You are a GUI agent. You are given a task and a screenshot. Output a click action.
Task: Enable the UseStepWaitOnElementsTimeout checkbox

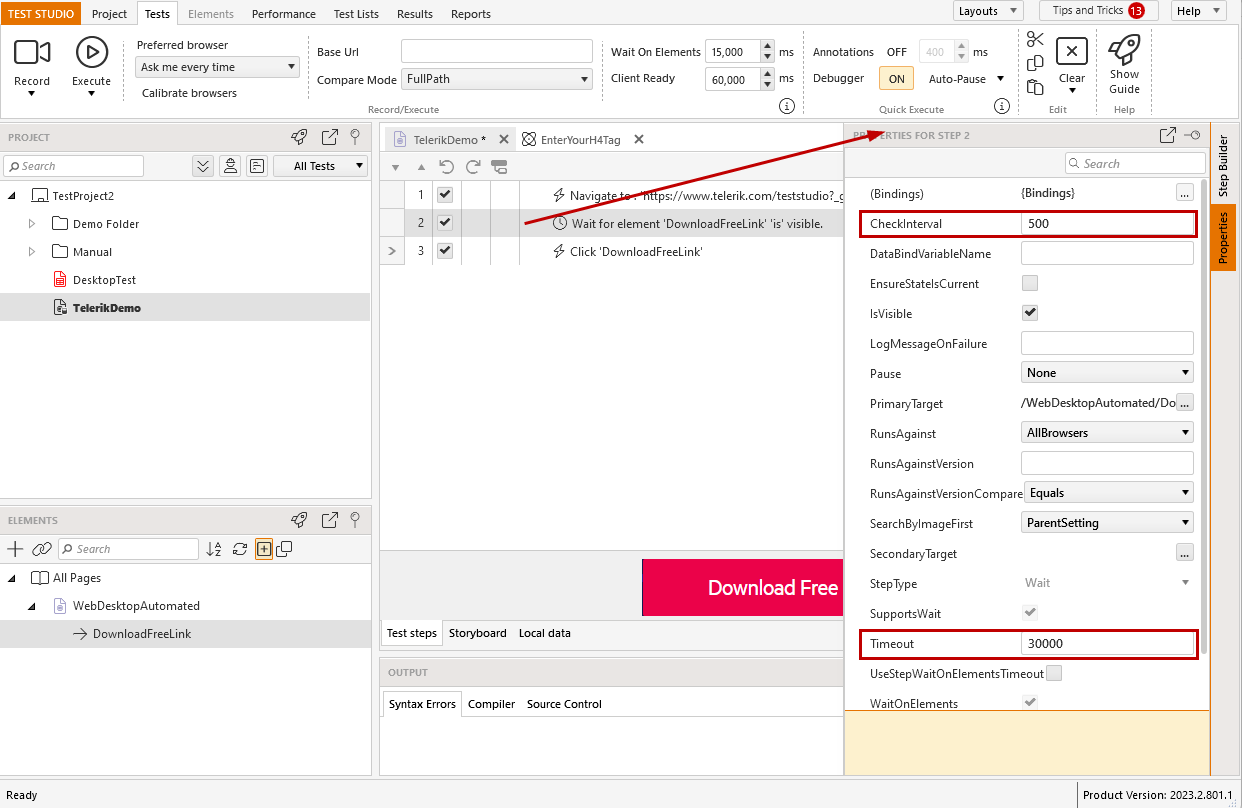coord(1054,673)
